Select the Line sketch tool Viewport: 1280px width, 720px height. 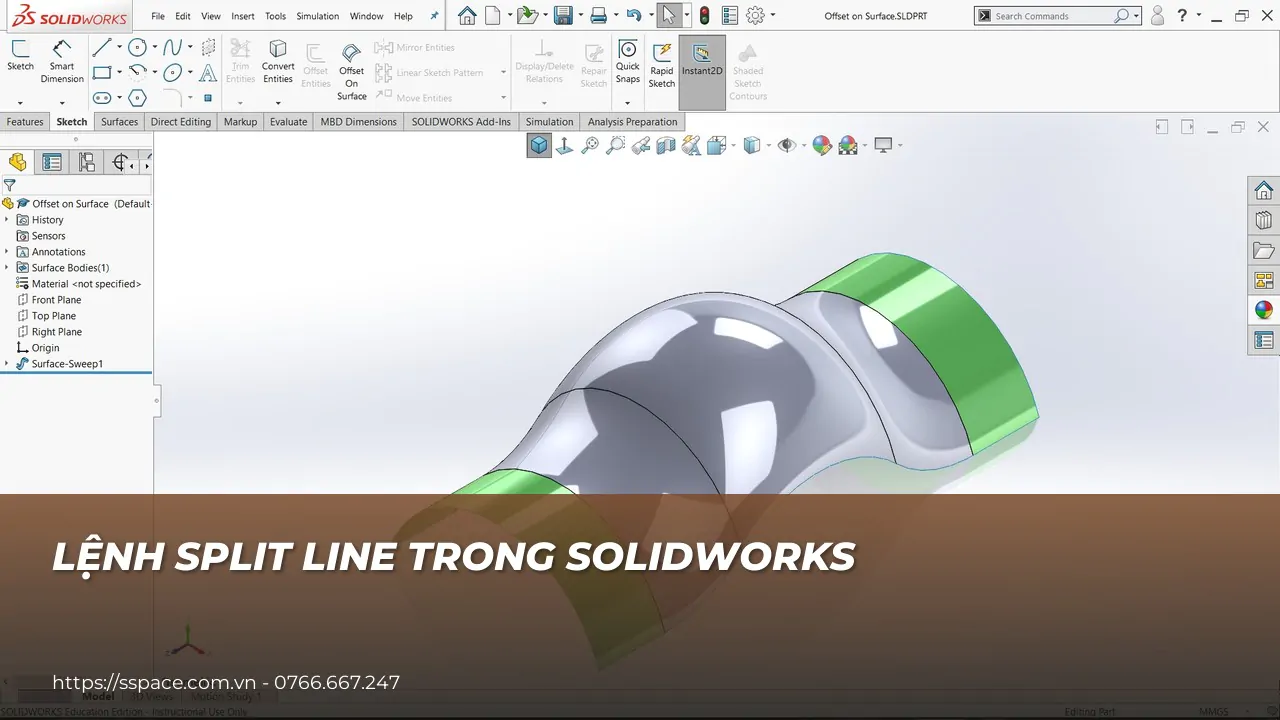[x=102, y=47]
